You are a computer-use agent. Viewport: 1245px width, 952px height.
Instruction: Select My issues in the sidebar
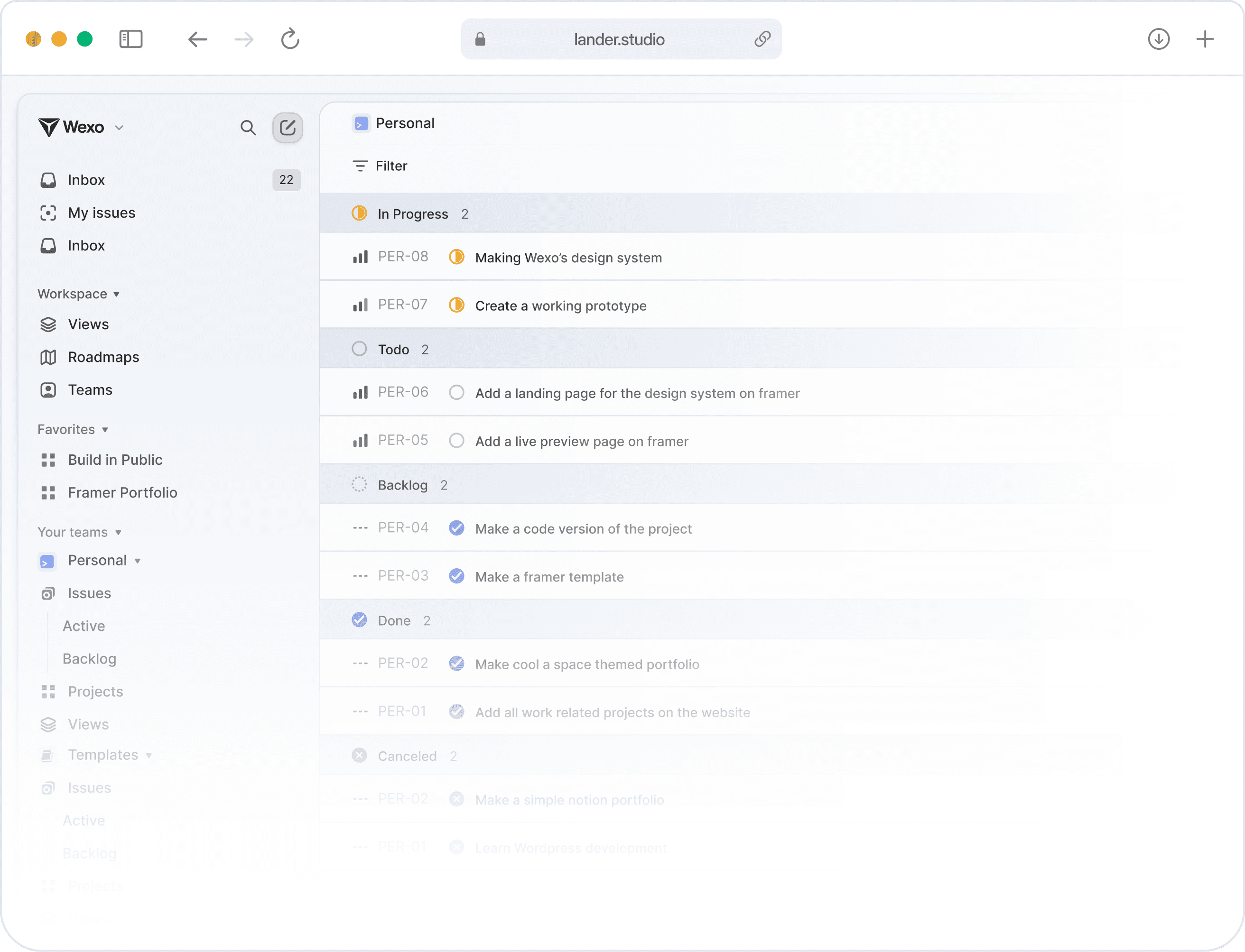coord(102,213)
